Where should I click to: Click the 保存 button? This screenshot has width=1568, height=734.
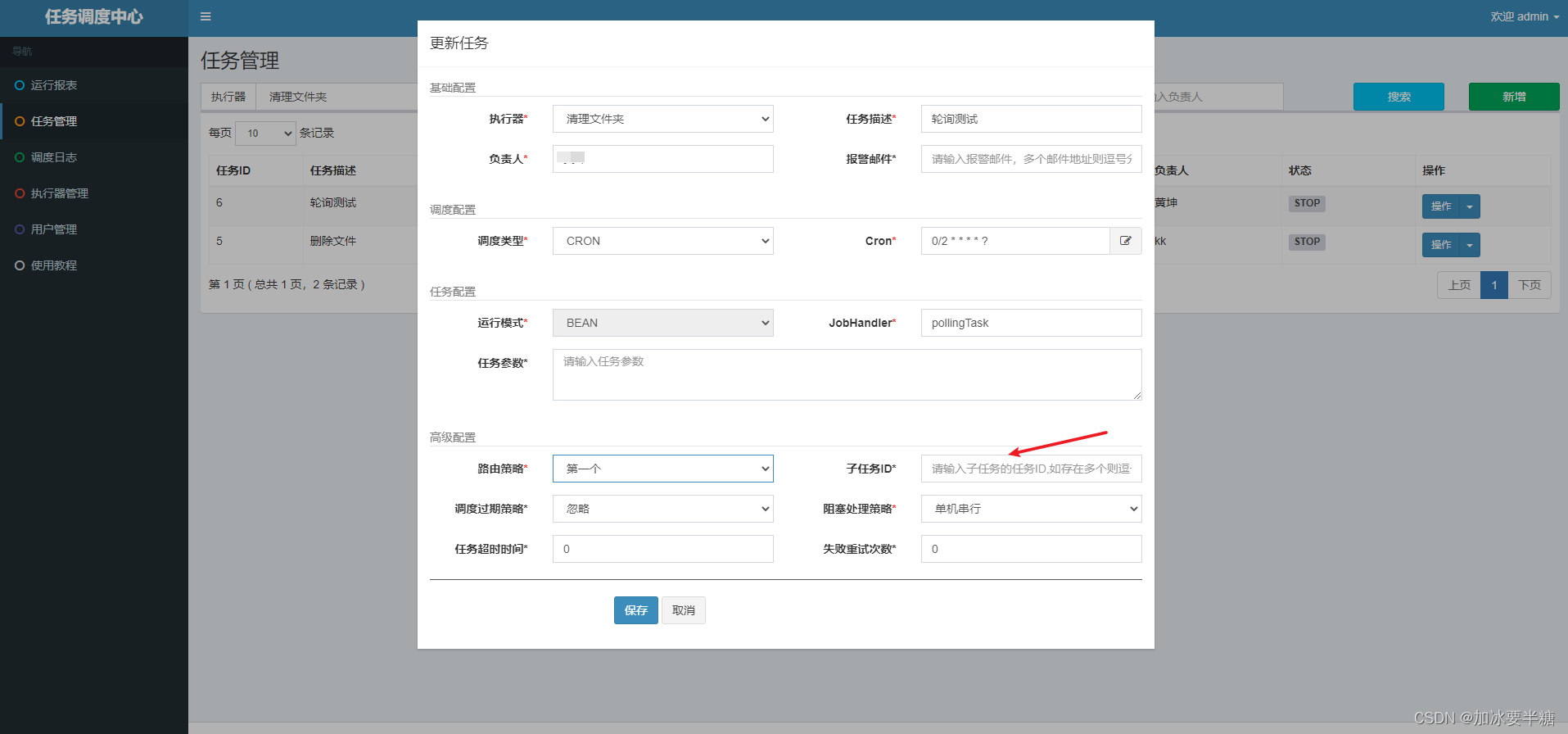pos(636,610)
